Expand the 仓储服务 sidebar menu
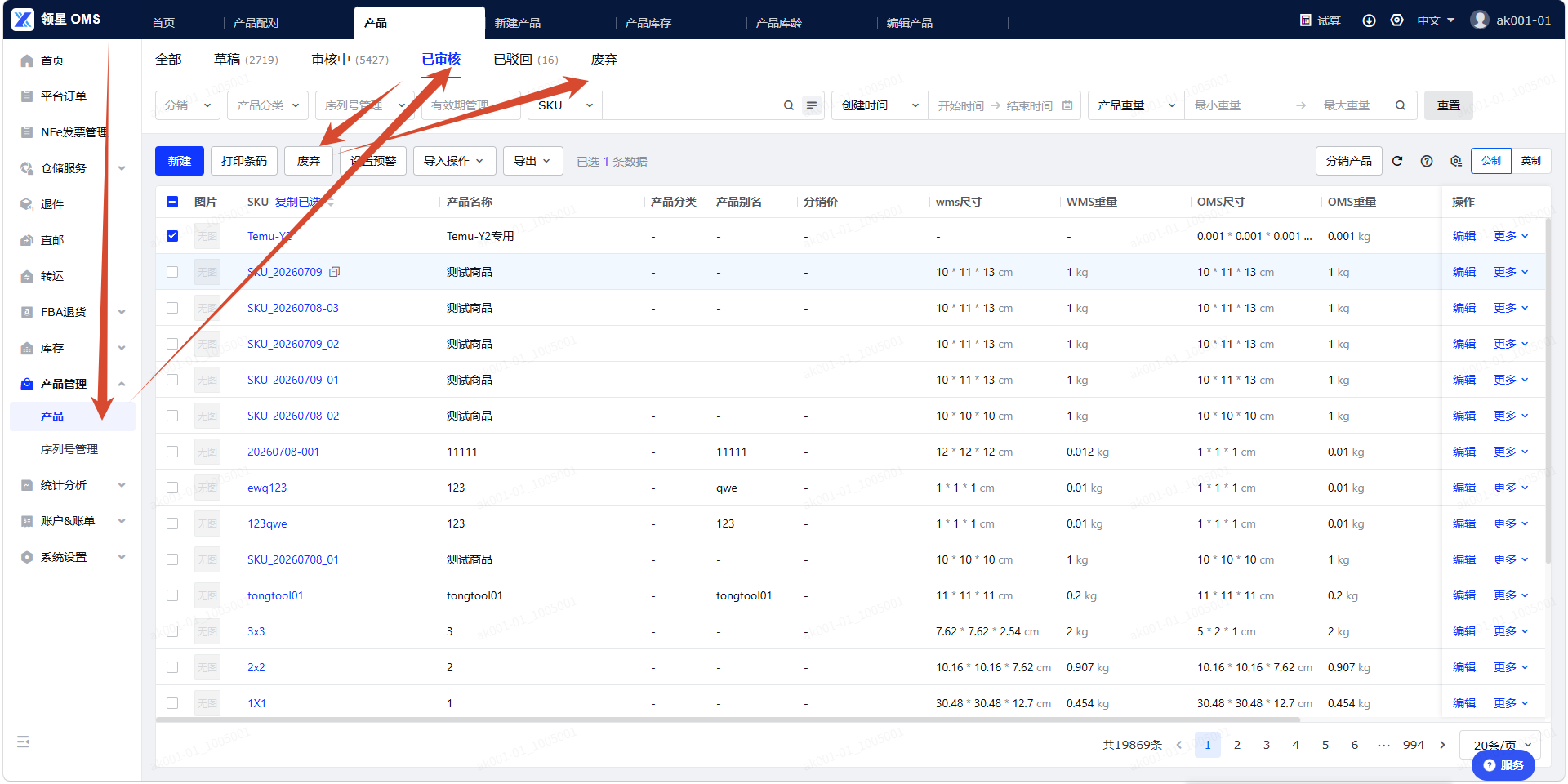This screenshot has height=784, width=1568. point(73,168)
